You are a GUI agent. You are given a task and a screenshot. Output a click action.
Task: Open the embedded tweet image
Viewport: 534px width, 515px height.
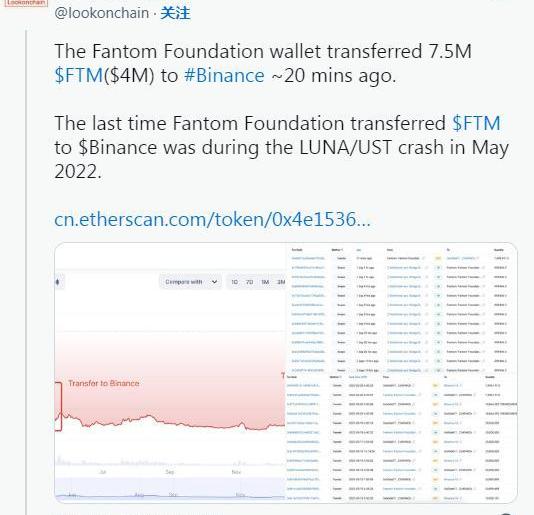286,373
